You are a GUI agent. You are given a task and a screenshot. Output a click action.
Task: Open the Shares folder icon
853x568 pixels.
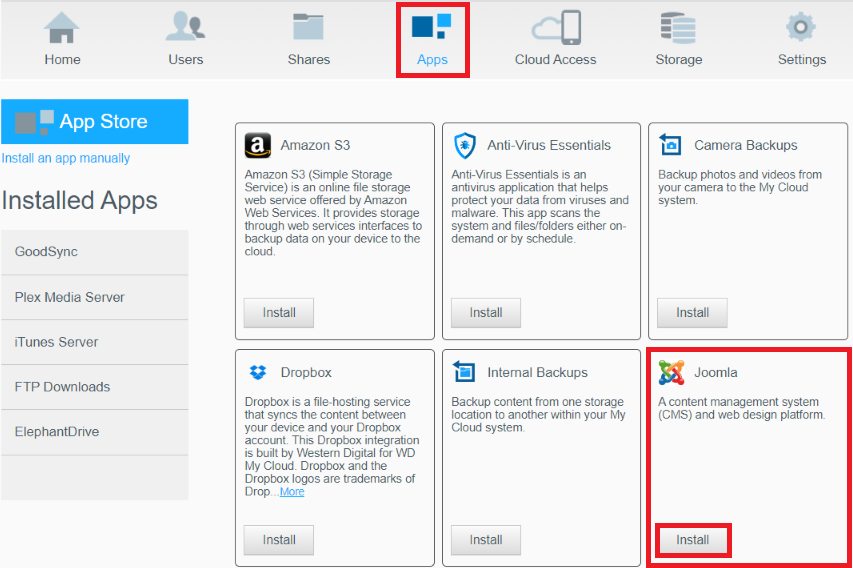tap(308, 28)
